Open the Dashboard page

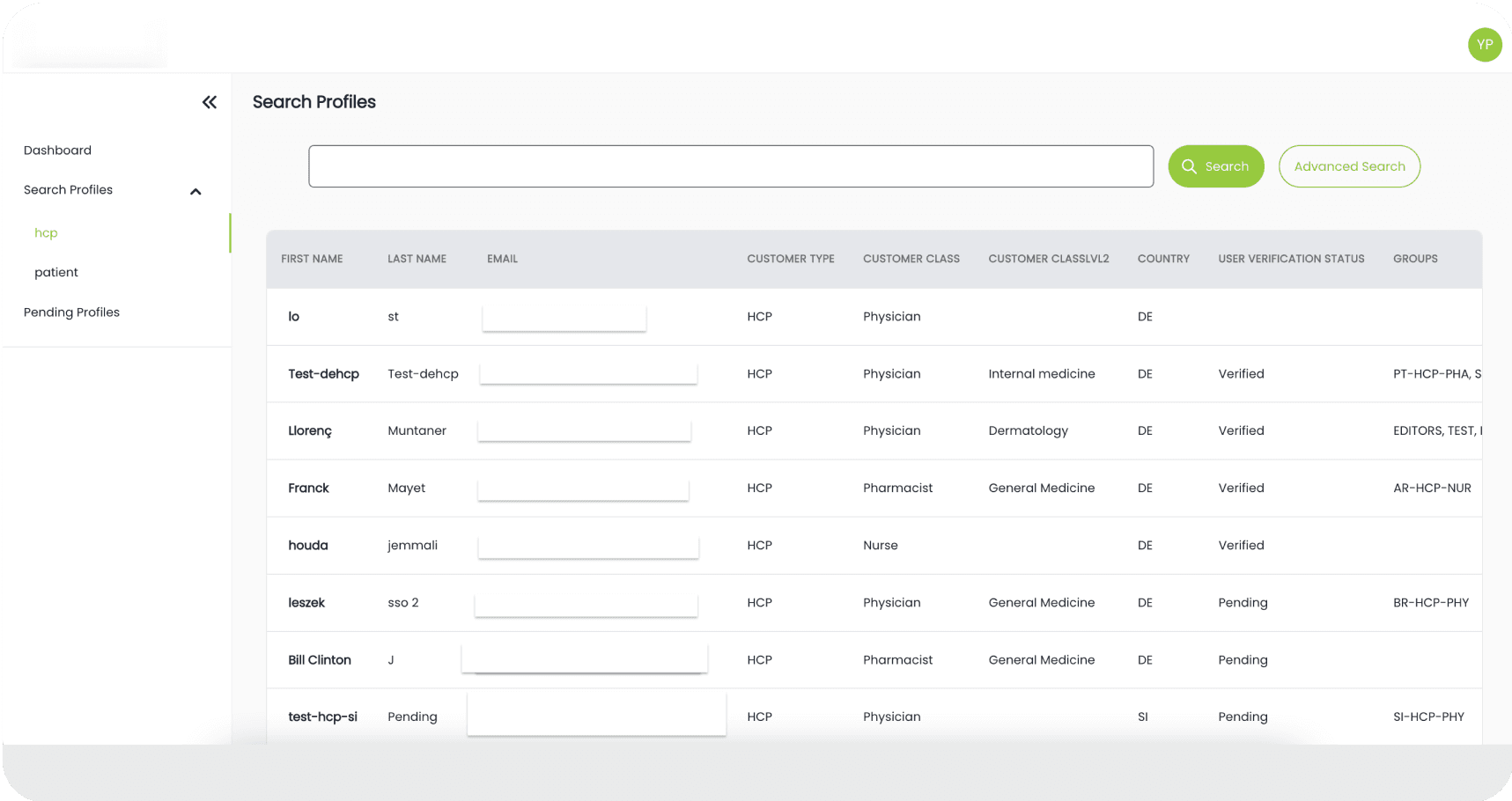click(x=57, y=151)
